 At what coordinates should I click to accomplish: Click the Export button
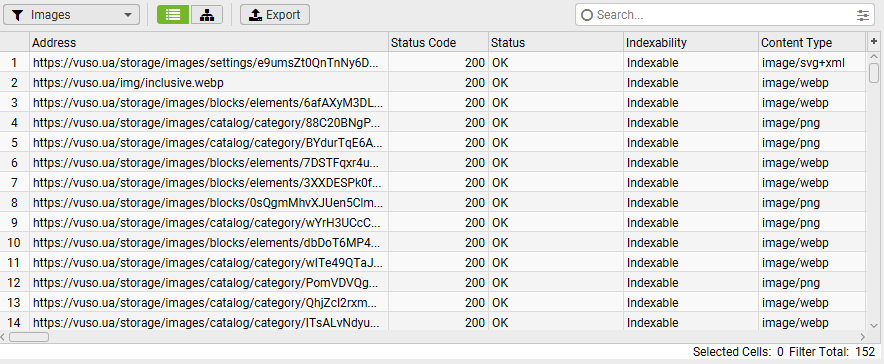(275, 15)
